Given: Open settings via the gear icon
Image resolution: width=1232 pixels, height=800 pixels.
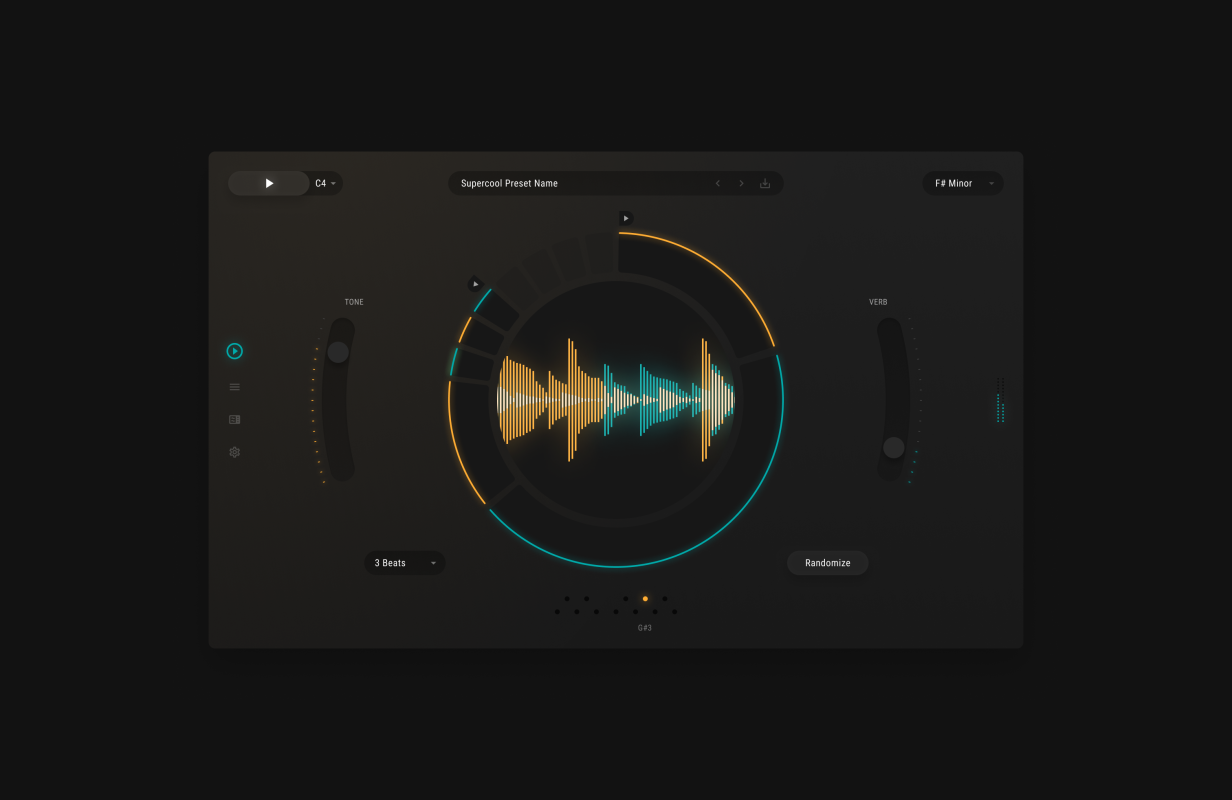Looking at the screenshot, I should (x=235, y=452).
